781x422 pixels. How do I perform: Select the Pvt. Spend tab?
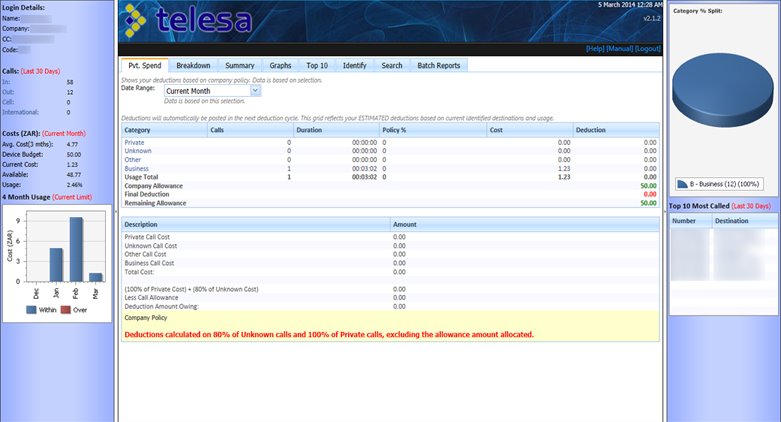pos(145,65)
